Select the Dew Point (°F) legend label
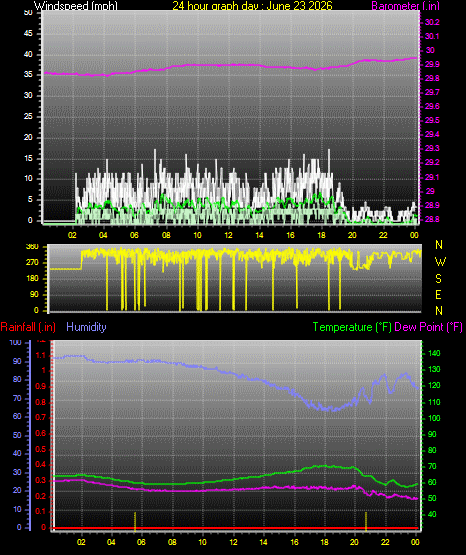466x555 pixels. [x=428, y=327]
